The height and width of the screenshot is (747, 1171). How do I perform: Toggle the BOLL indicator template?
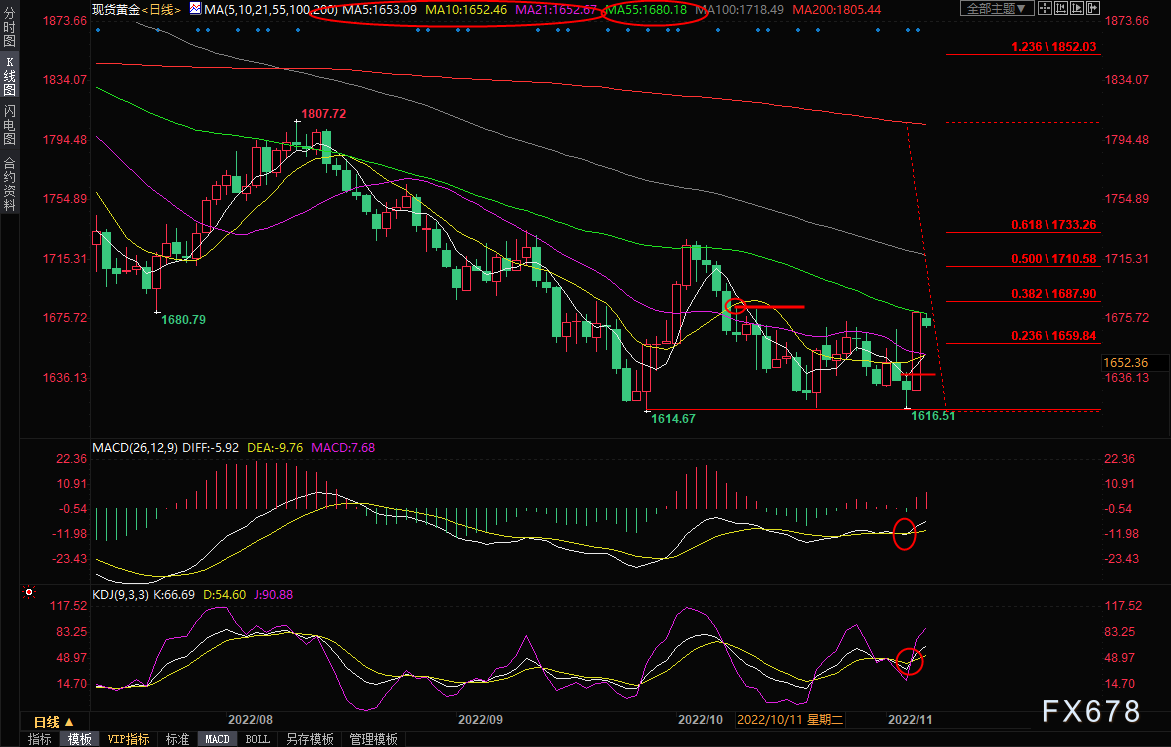pos(257,739)
